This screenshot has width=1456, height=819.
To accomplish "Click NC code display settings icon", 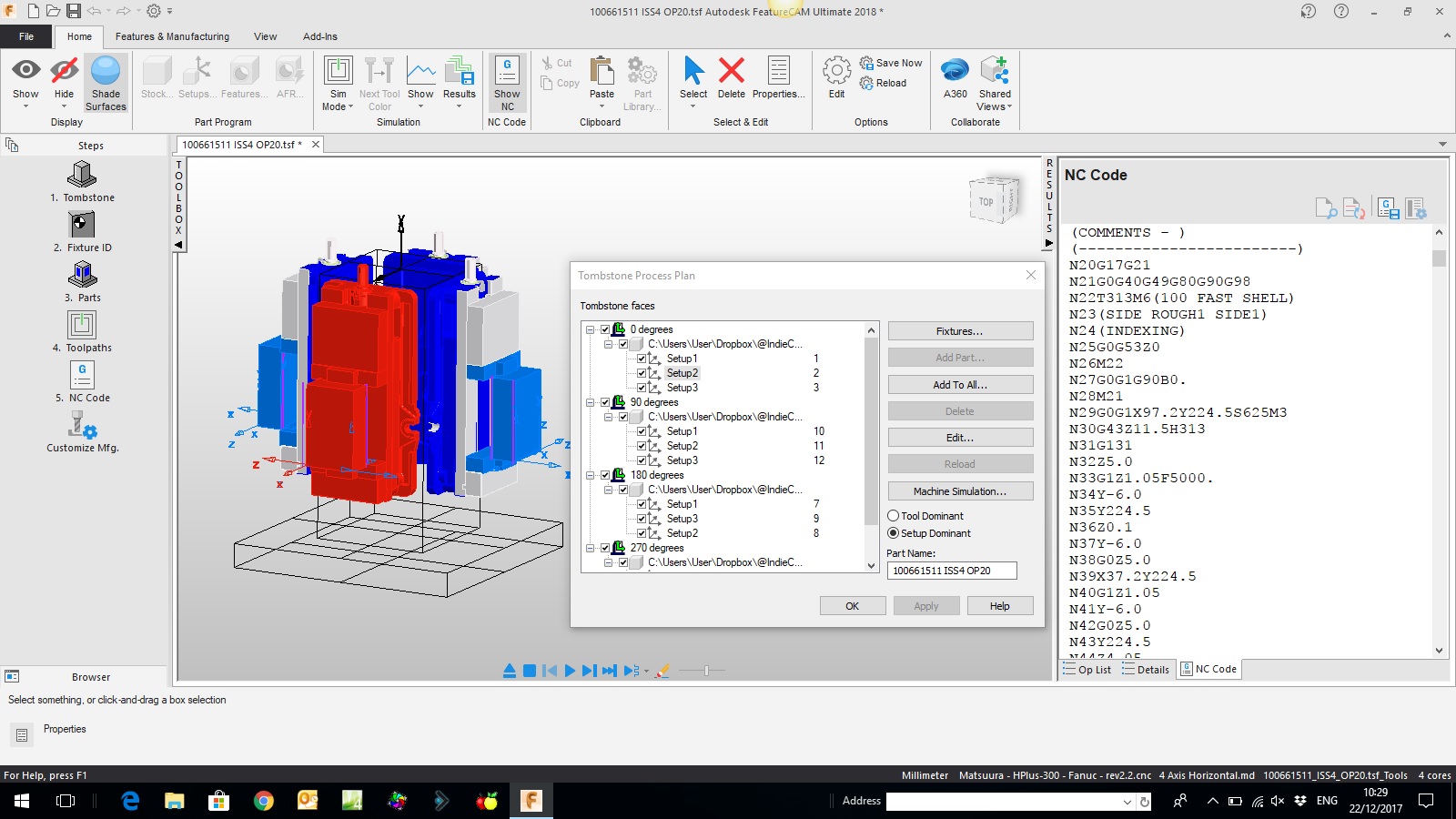I will (1416, 208).
